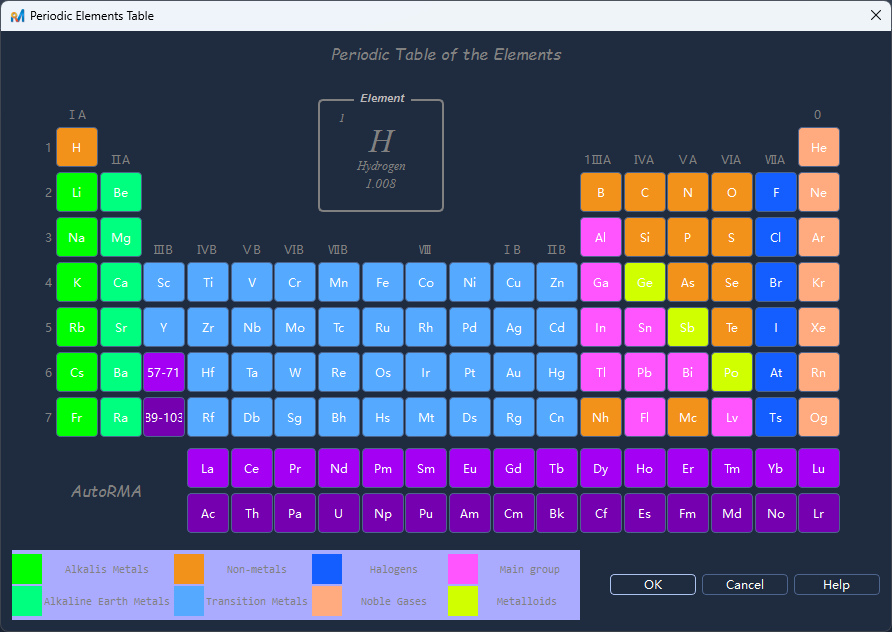This screenshot has height=632, width=892.
Task: Click the Fluorine (F) halogen tile
Action: pos(775,192)
